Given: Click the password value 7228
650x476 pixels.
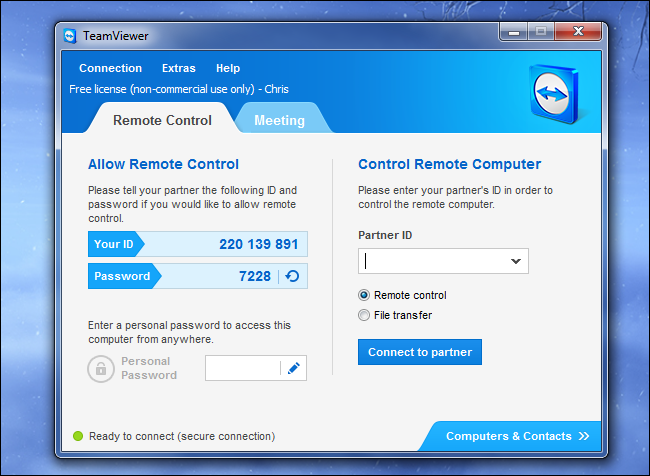Looking at the screenshot, I should (255, 276).
